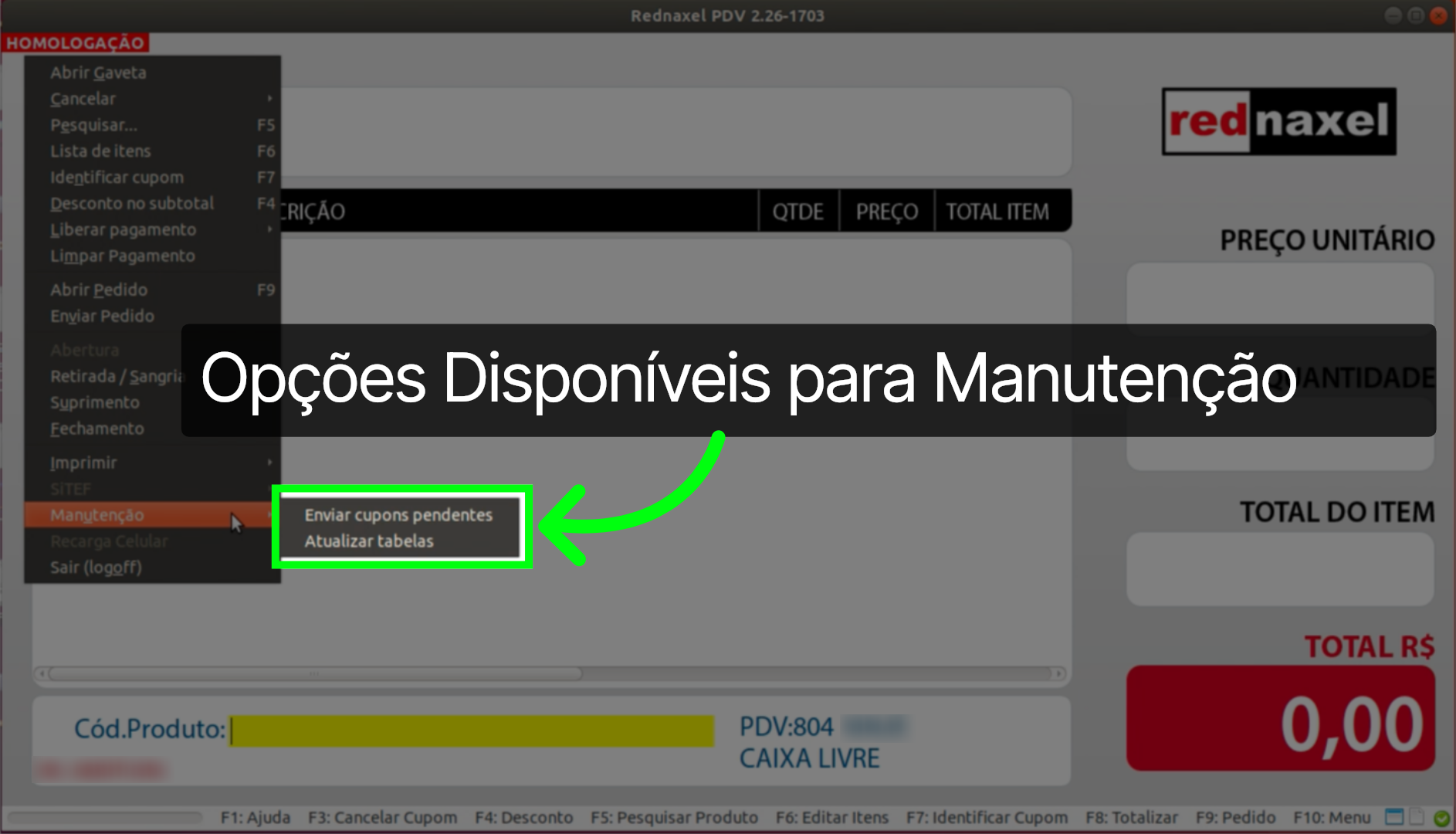Select Pesquisar from the menu

[x=93, y=124]
